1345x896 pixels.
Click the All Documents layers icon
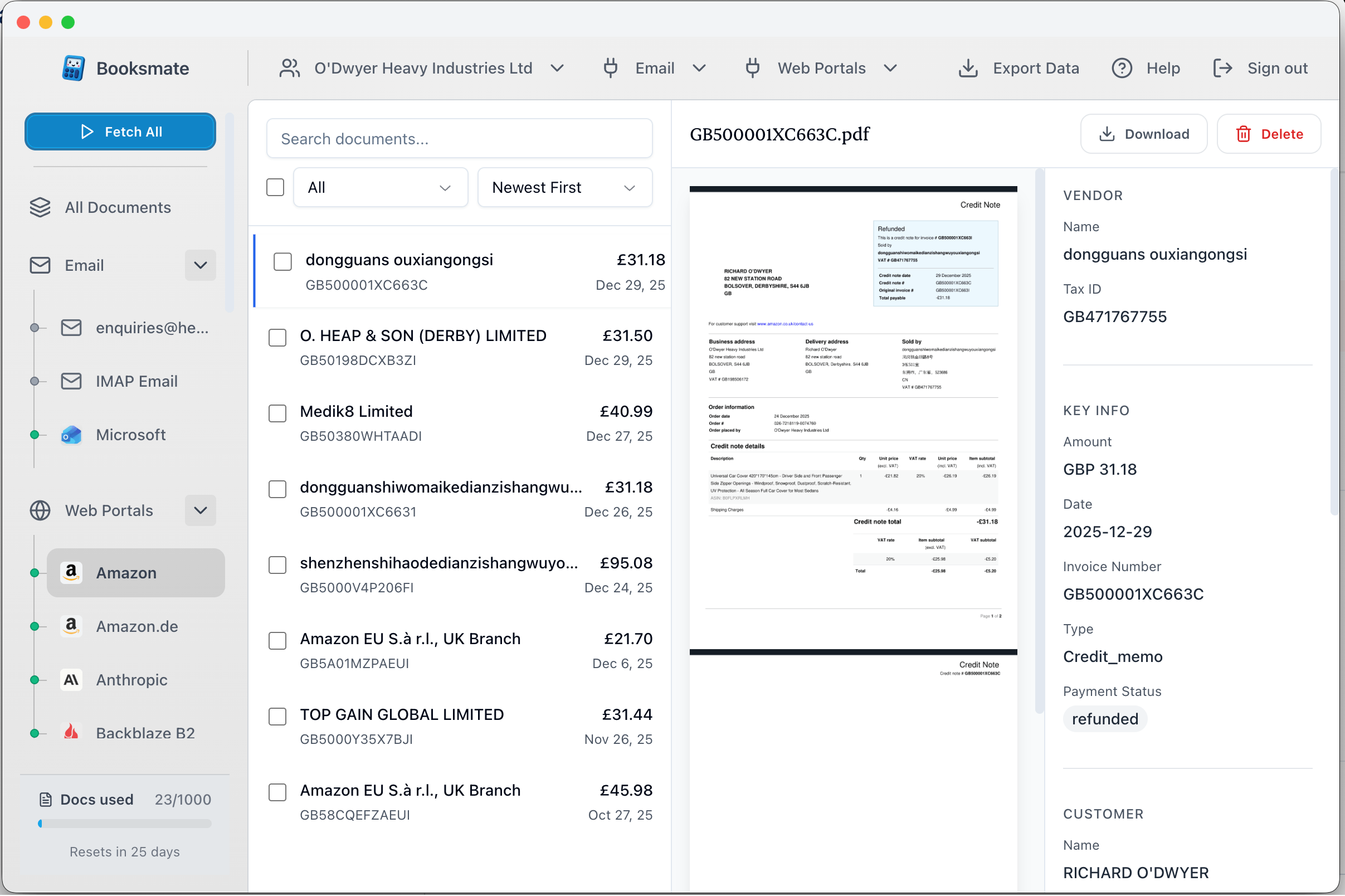[40, 207]
